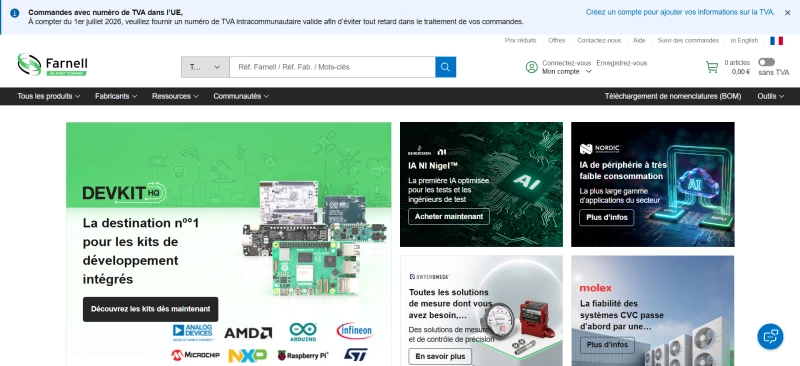Click the blue info icon in banner
Viewport: 800px width, 366px height.
pyautogui.click(x=15, y=13)
